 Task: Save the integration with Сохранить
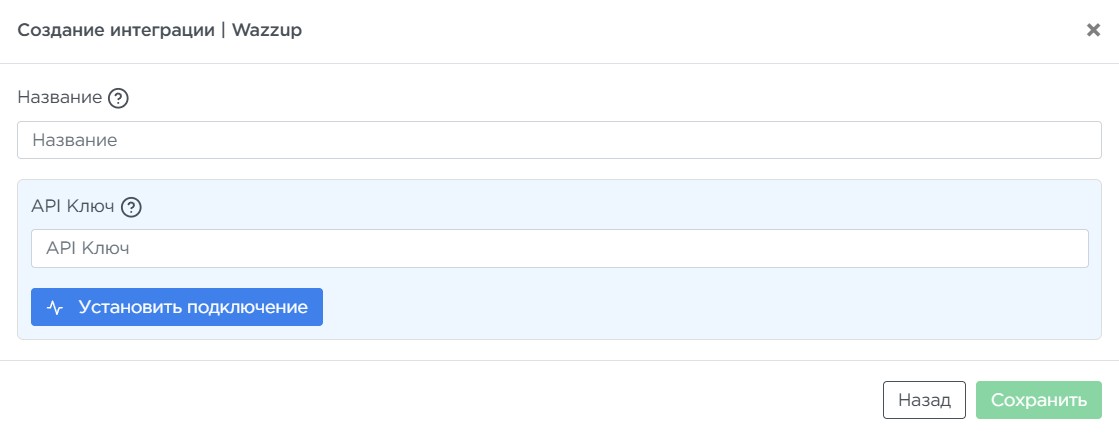click(x=1038, y=400)
